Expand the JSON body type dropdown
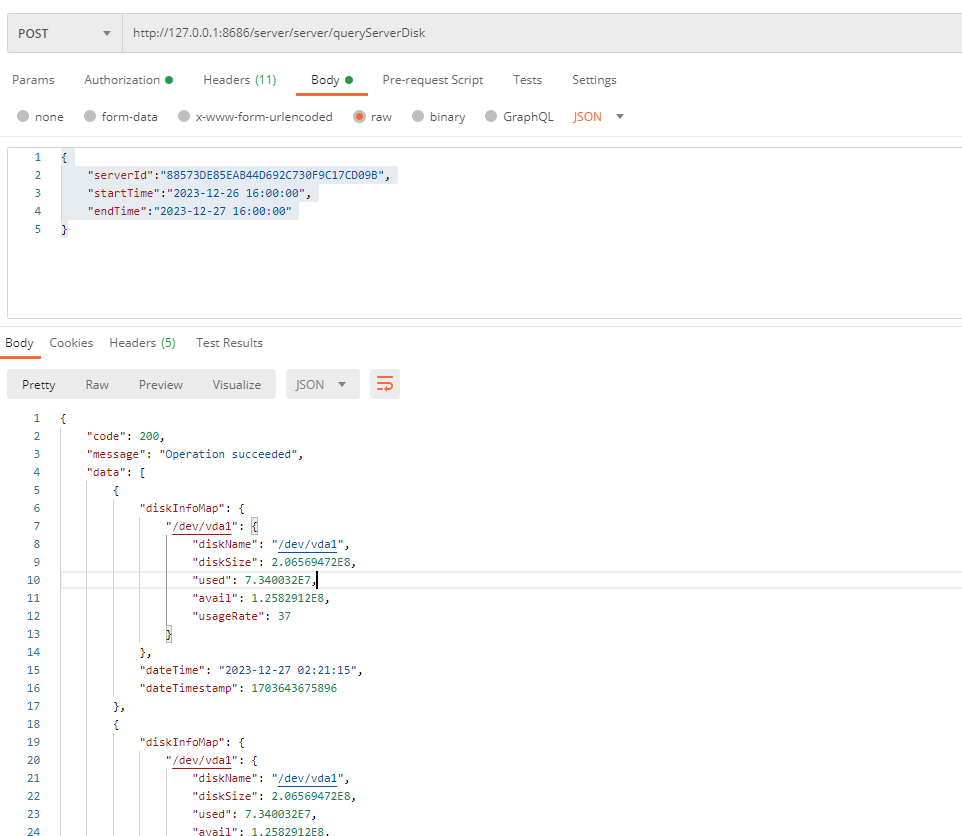962x836 pixels. [598, 117]
